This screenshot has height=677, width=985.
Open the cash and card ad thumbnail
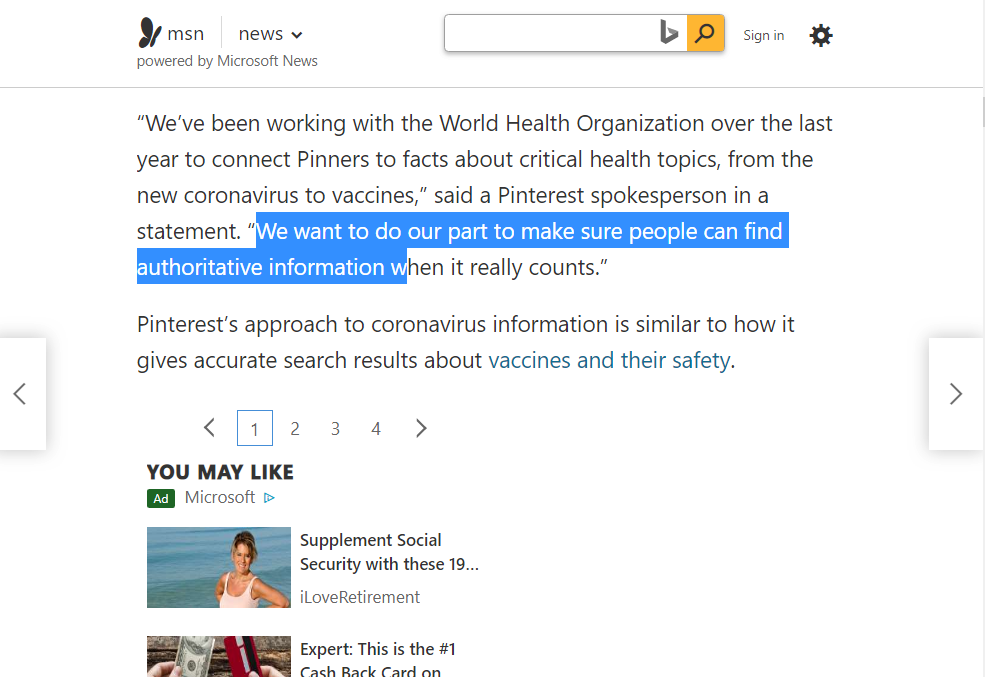219,656
